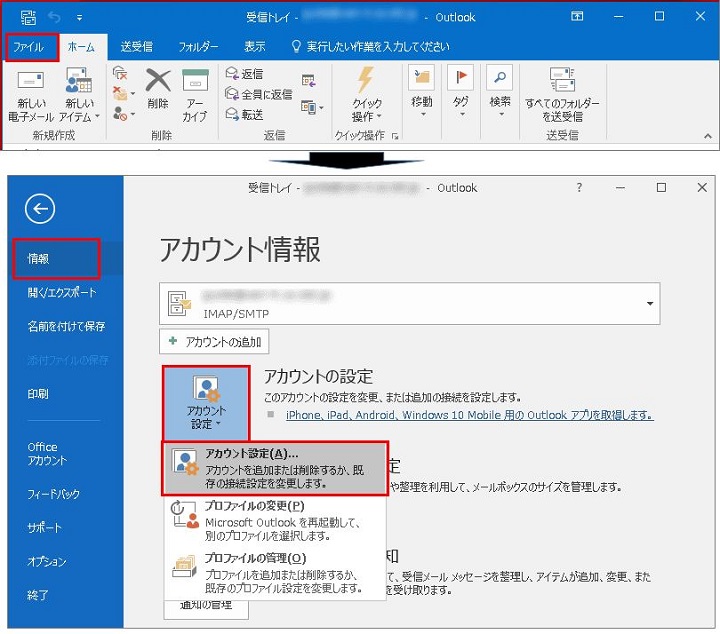Click すべてのフォルダーを送受信
720x634 pixels.
(562, 95)
